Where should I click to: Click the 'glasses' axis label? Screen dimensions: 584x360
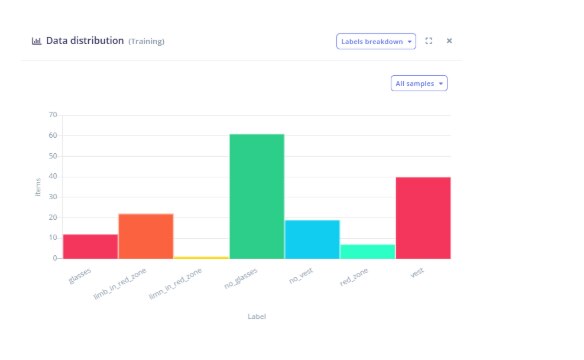pos(80,276)
